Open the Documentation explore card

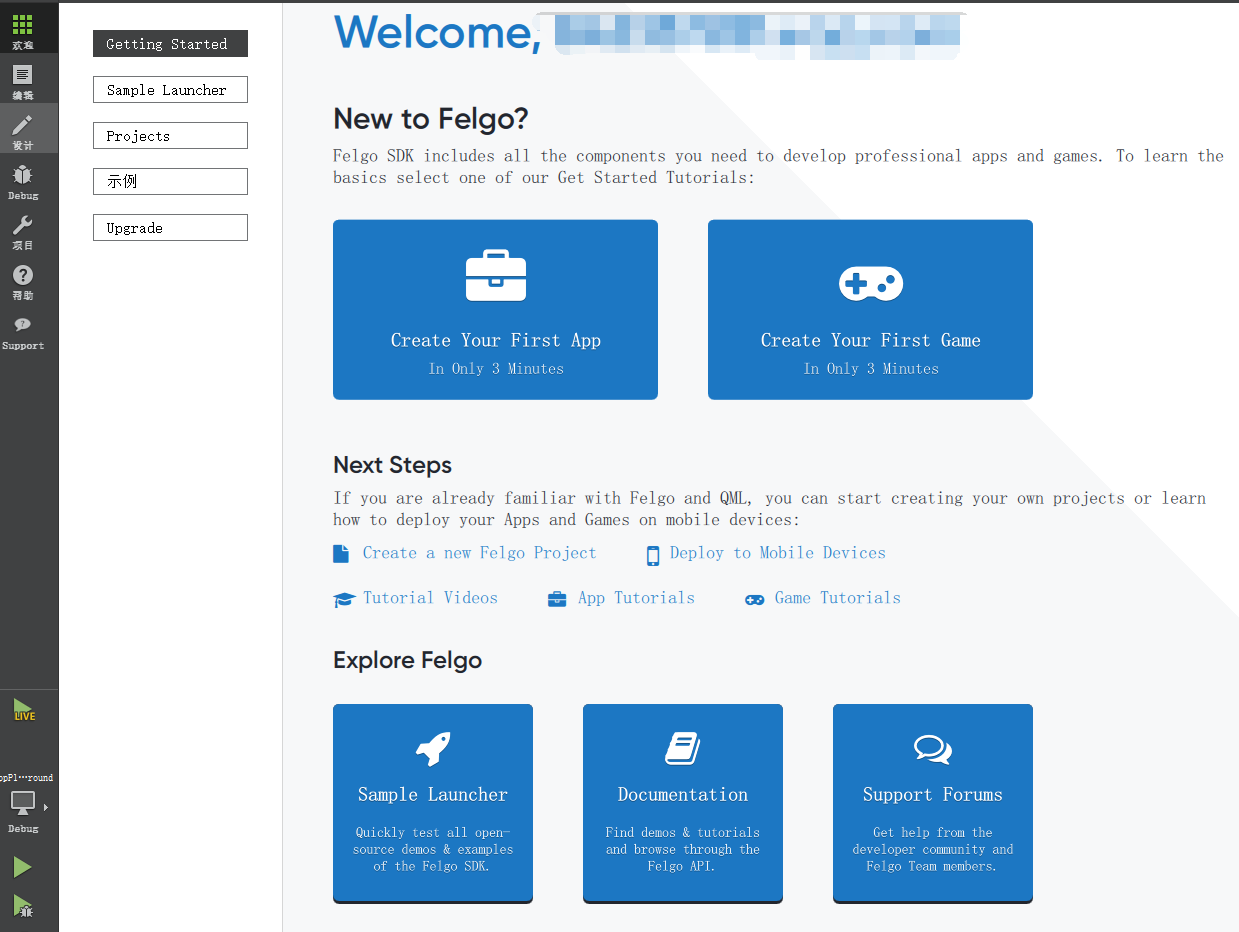click(x=683, y=803)
